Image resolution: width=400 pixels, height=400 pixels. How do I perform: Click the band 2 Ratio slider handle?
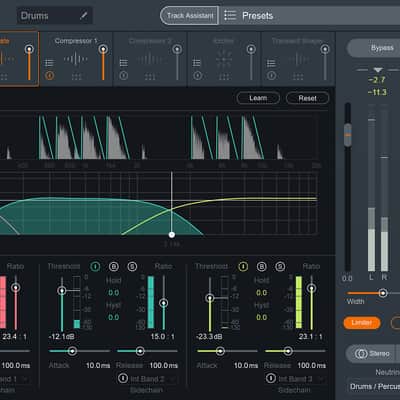tap(163, 303)
